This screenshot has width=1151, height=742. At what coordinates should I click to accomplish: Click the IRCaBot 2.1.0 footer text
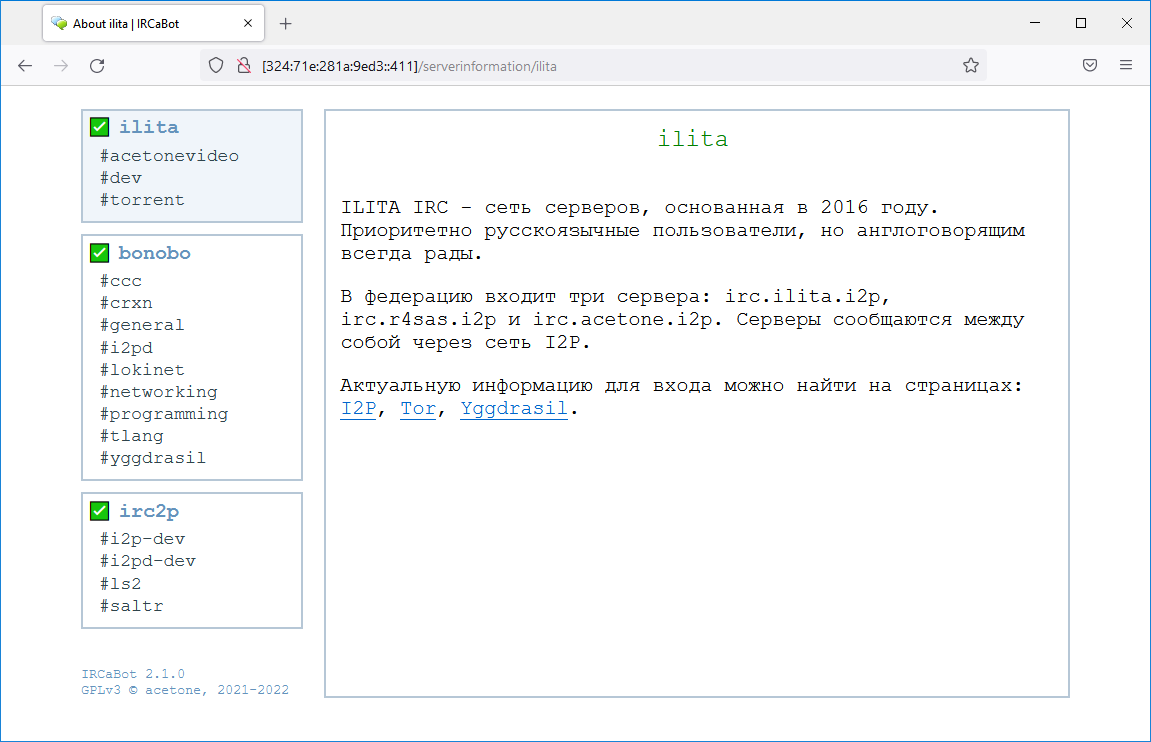pyautogui.click(x=133, y=674)
